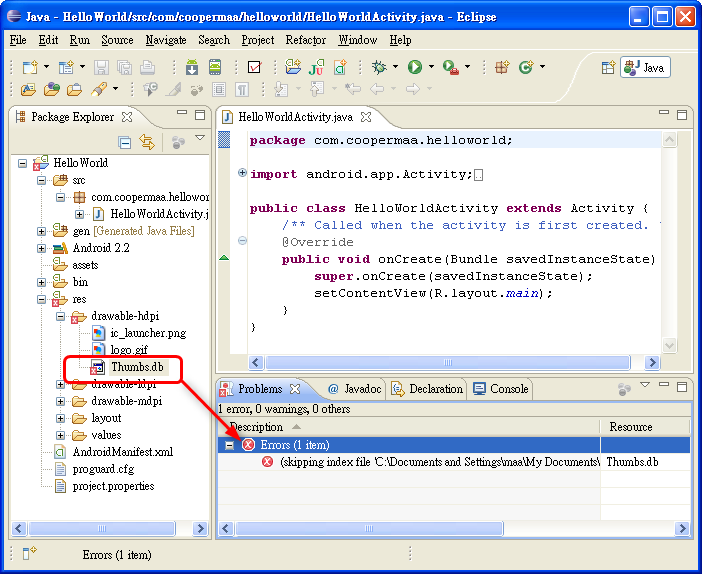Expand the layout folder node
The width and height of the screenshot is (702, 574).
(x=60, y=419)
